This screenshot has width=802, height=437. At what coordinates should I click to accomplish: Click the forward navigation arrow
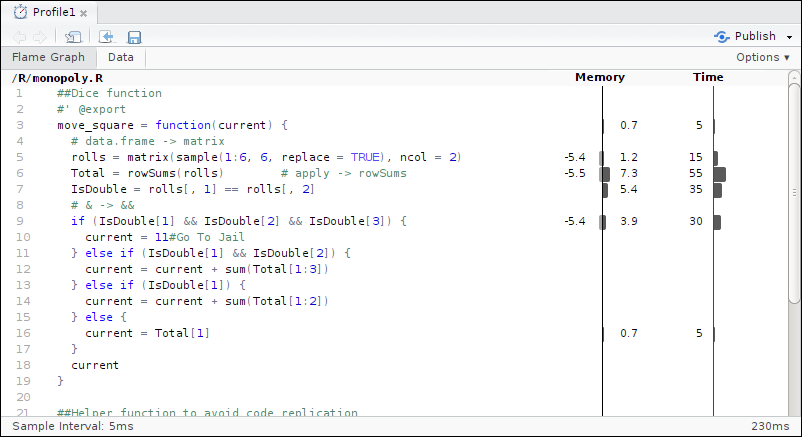38,37
